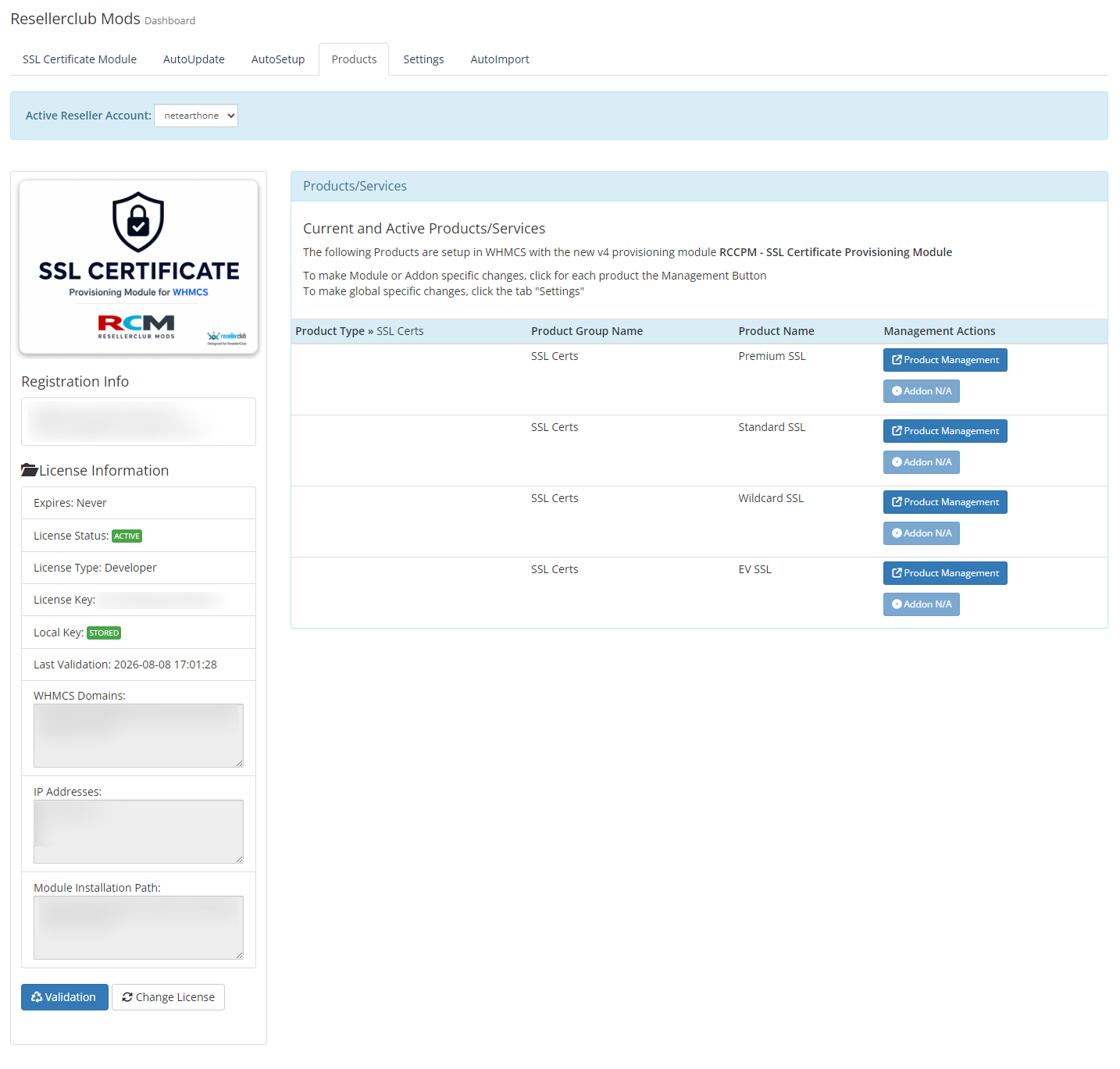Screen dimensions: 1120x1069
Task: Click Product Management for Premium SSL
Action: click(x=945, y=360)
